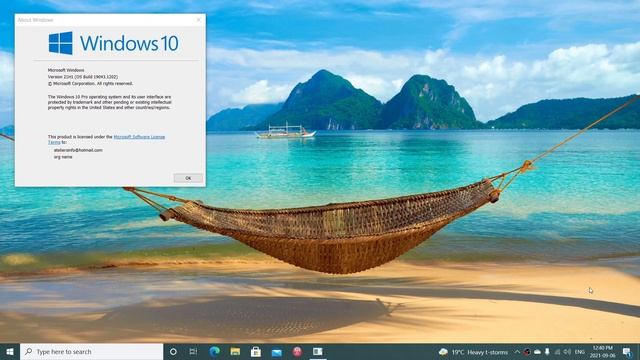Open Cortana from the taskbar circle icon
Screen dimensions: 640x360
[x=173, y=351]
